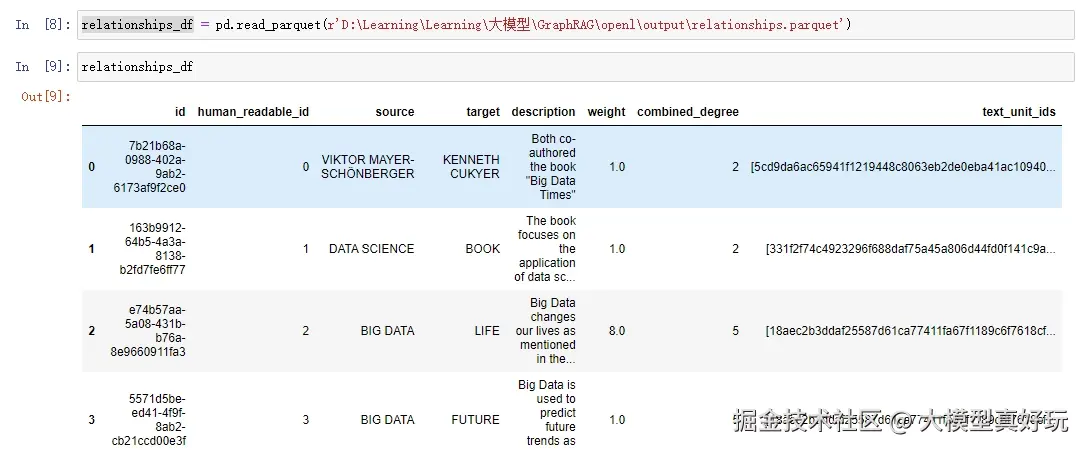Click the 'text_unit_ids' column header
This screenshot has height=450, width=1084.
click(x=1019, y=112)
